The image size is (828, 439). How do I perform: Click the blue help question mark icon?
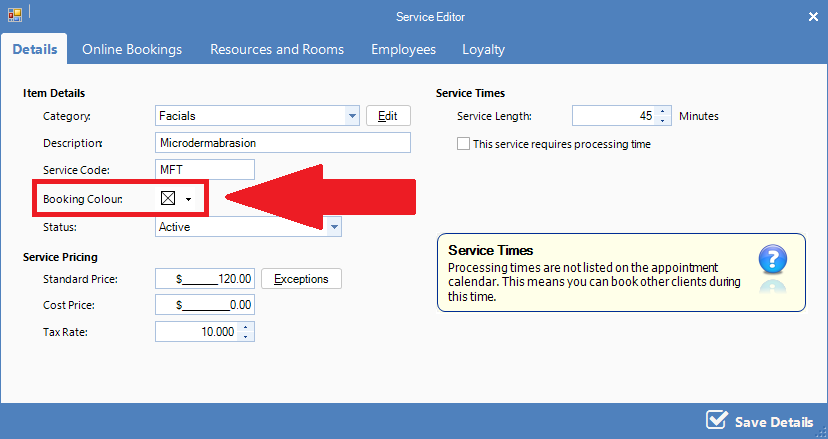[x=773, y=260]
